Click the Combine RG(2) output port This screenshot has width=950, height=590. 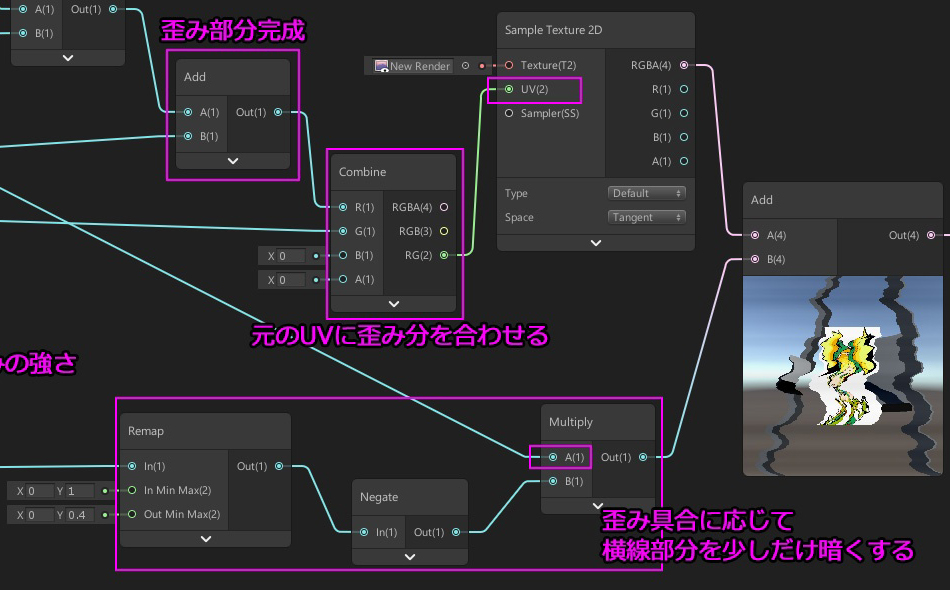coord(444,256)
